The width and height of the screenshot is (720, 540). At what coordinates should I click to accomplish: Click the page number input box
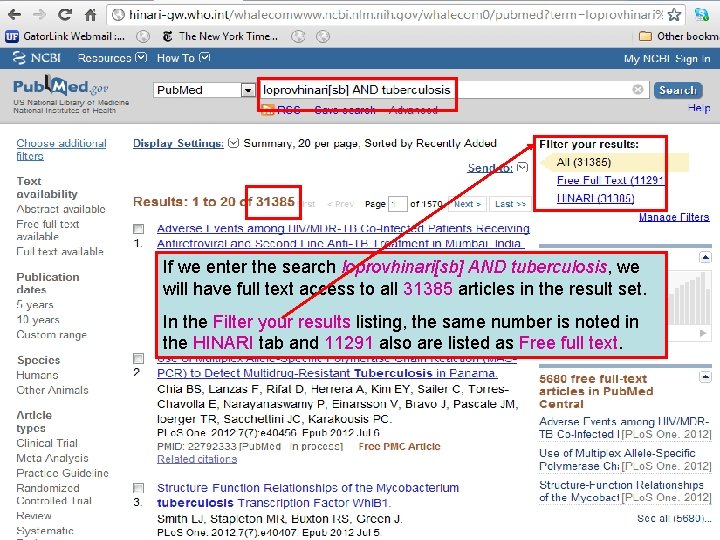coord(398,204)
